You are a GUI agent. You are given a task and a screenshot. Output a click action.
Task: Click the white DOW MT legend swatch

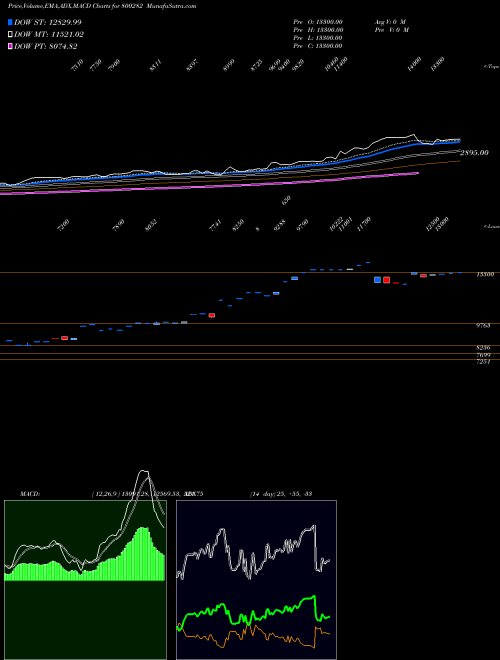10,35
